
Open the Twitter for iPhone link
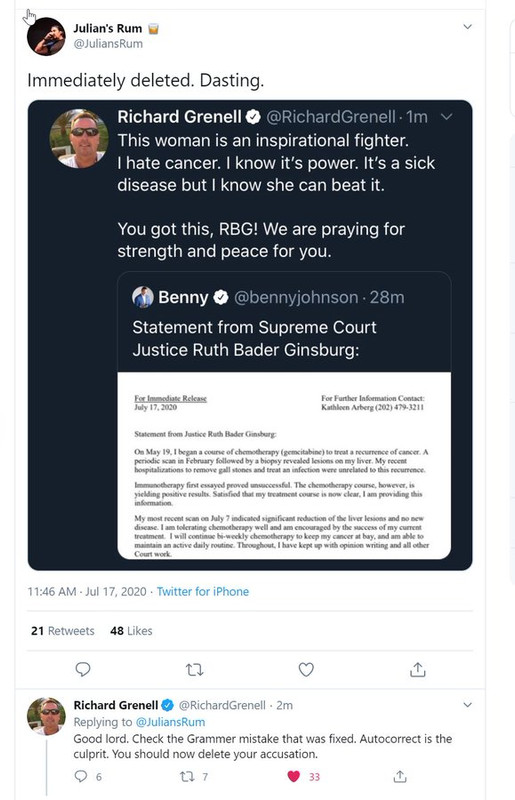coord(203,591)
